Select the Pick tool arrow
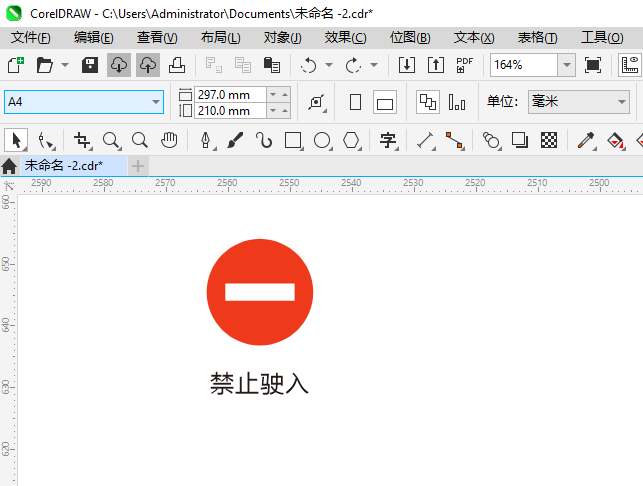This screenshot has height=486, width=643. point(16,140)
